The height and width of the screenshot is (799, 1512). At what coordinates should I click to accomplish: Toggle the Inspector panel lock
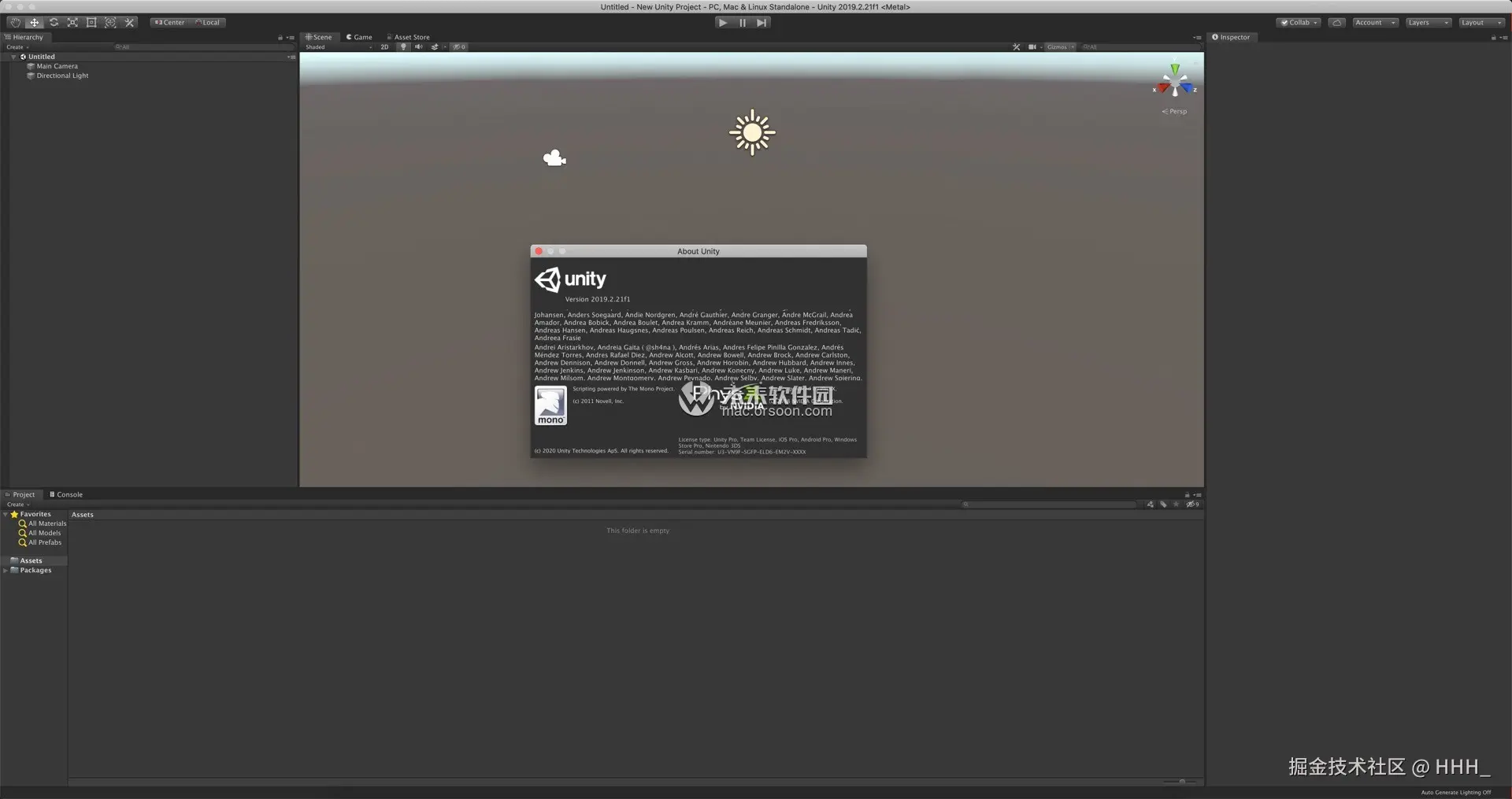coord(1493,38)
